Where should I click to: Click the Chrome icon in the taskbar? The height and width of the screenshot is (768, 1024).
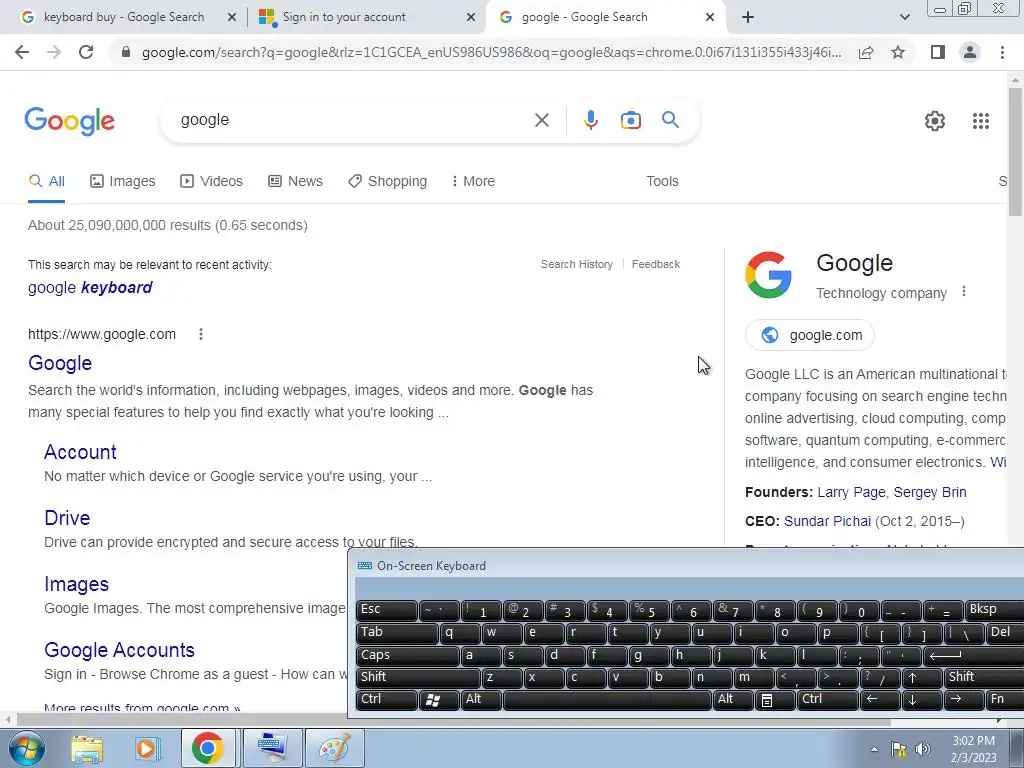click(208, 748)
